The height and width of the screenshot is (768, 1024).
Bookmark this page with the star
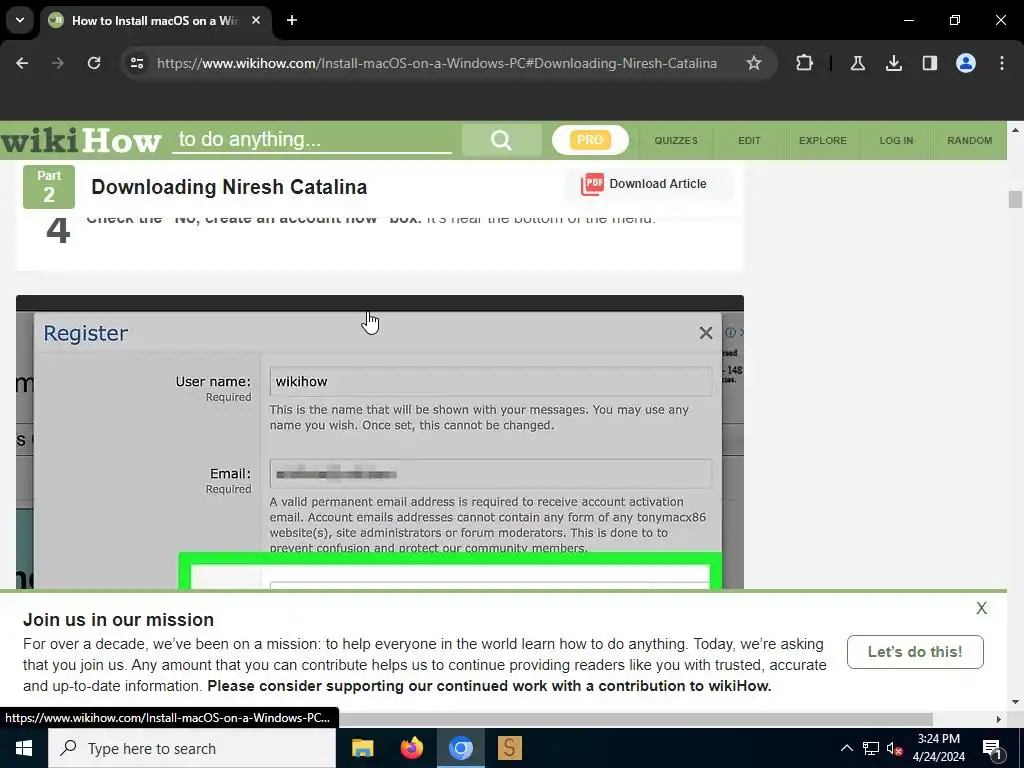pyautogui.click(x=754, y=63)
